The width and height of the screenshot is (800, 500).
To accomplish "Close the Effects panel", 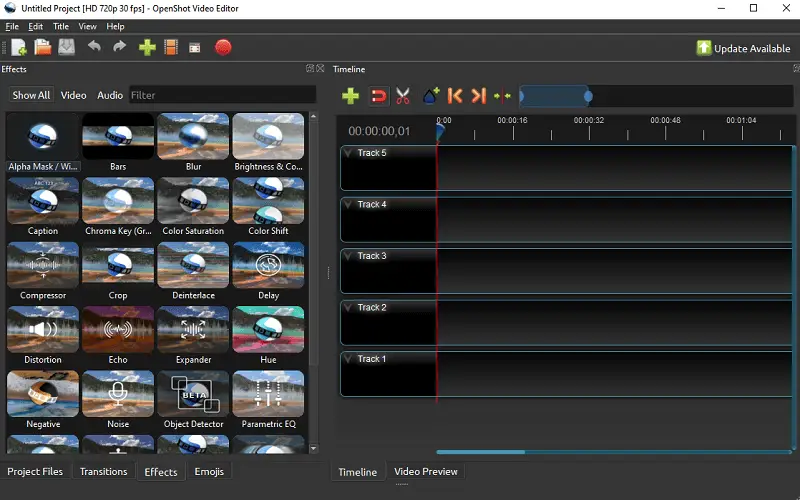I will click(320, 68).
